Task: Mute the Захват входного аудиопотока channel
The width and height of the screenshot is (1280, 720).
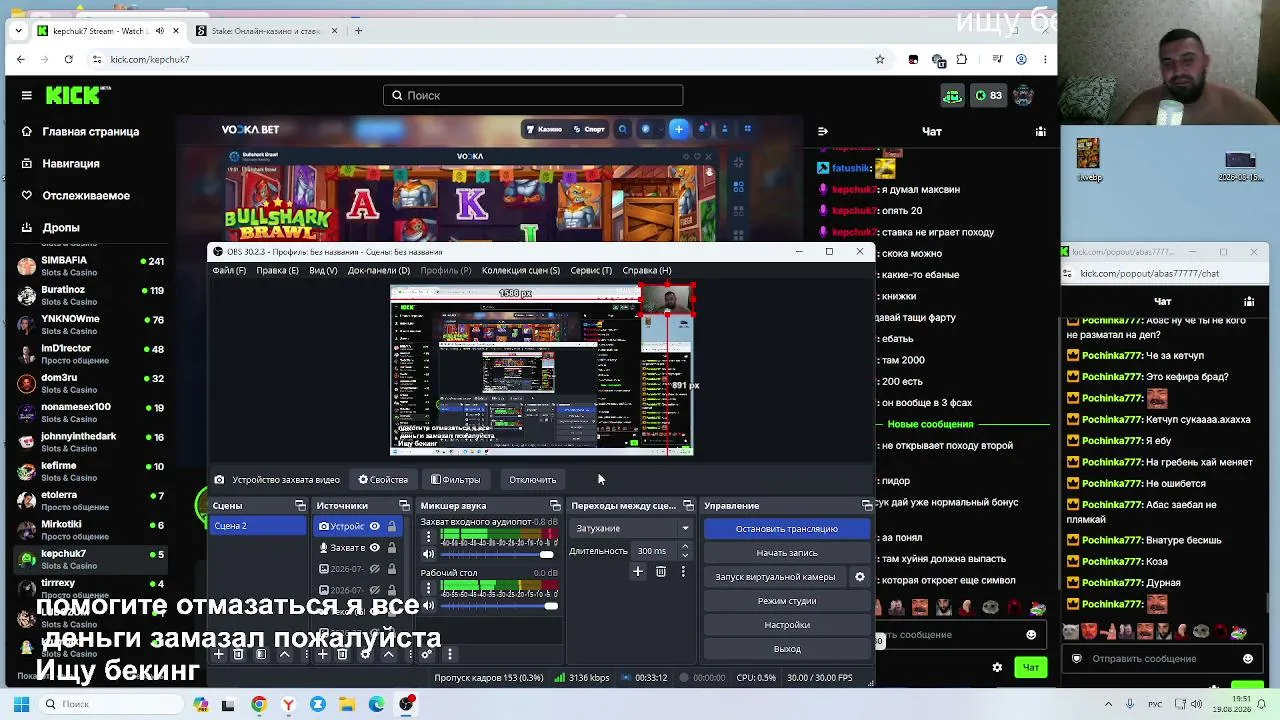Action: (x=429, y=555)
